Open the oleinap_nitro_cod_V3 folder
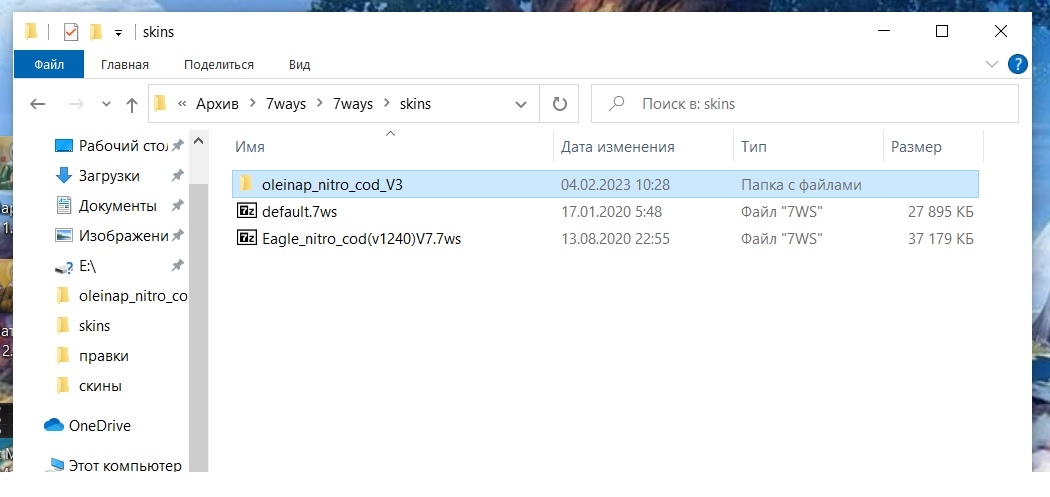Image resolution: width=1050 pixels, height=497 pixels. [x=331, y=185]
